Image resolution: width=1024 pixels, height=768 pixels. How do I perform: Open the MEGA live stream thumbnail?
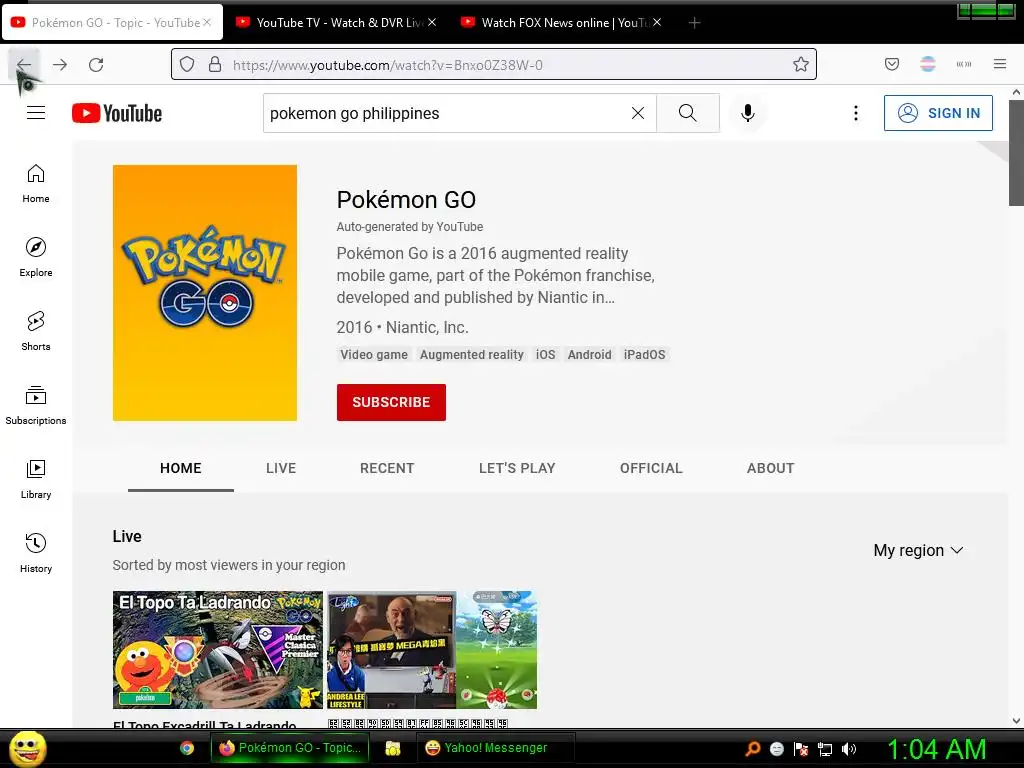click(432, 650)
